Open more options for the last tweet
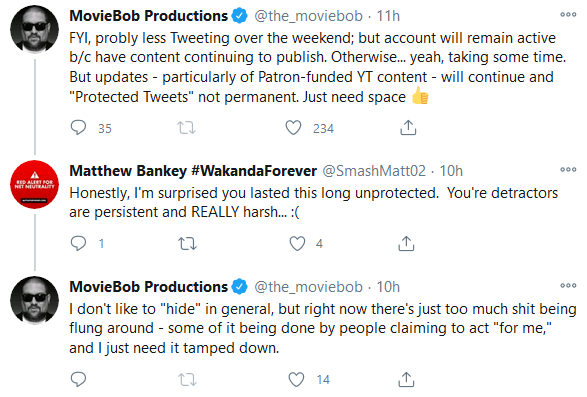 tap(568, 285)
